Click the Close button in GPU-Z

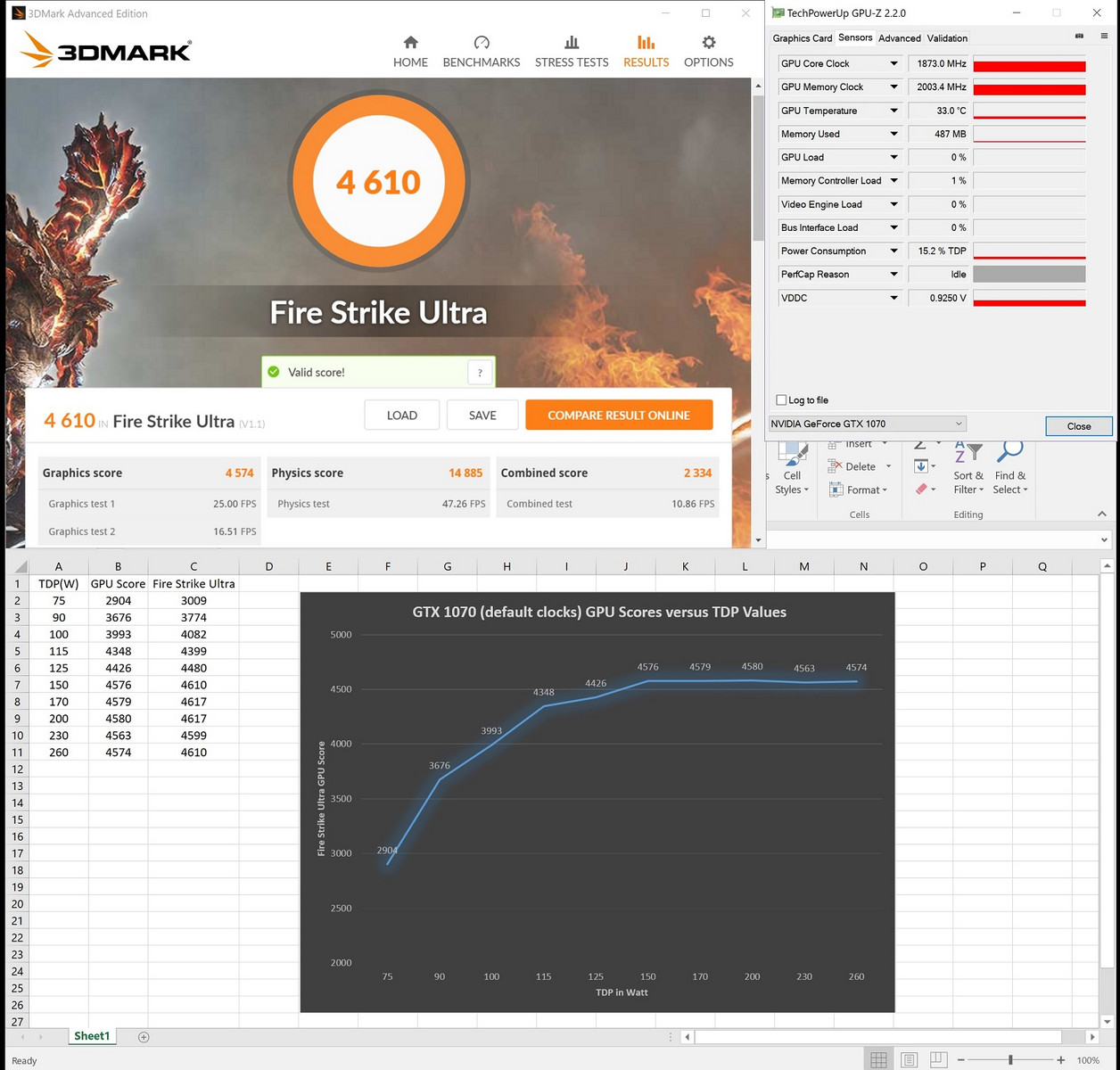tap(1079, 426)
